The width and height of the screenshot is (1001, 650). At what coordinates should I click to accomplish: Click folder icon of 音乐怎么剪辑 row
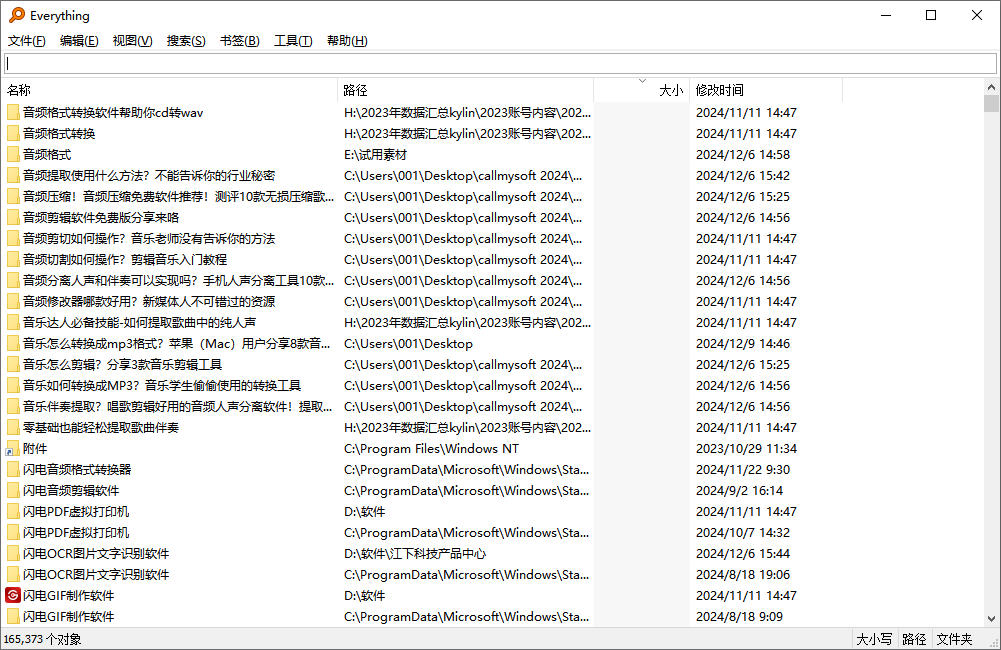point(13,365)
